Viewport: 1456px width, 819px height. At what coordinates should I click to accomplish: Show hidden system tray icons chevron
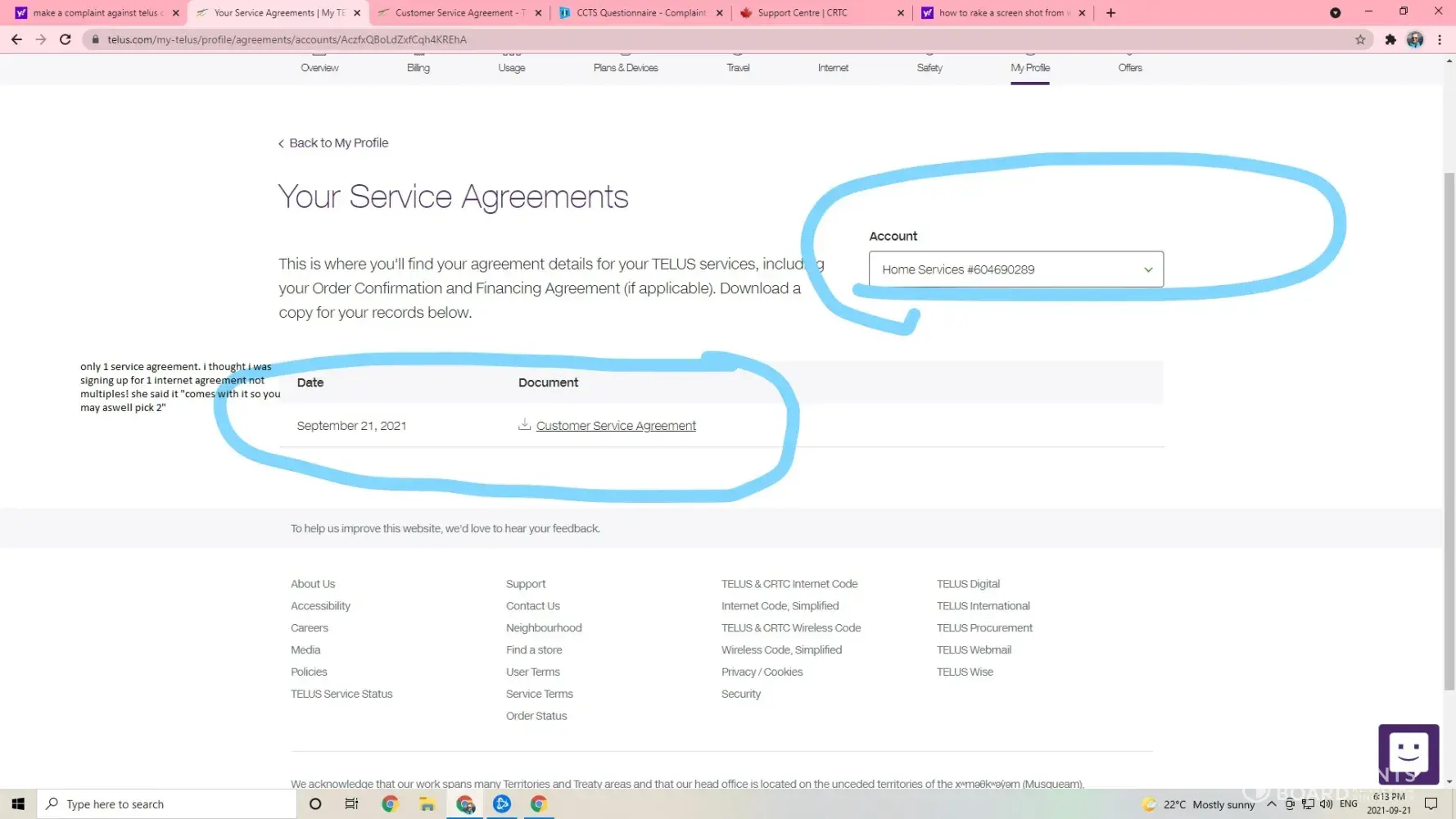coord(1271,804)
